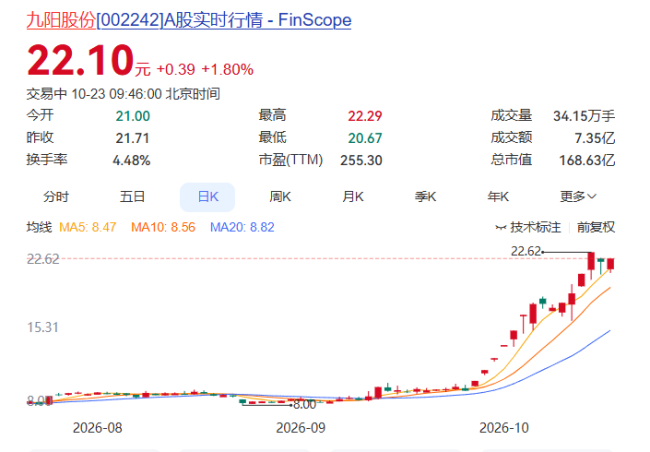
Task: Click the 8.00 low marker on chart
Action: tap(305, 404)
